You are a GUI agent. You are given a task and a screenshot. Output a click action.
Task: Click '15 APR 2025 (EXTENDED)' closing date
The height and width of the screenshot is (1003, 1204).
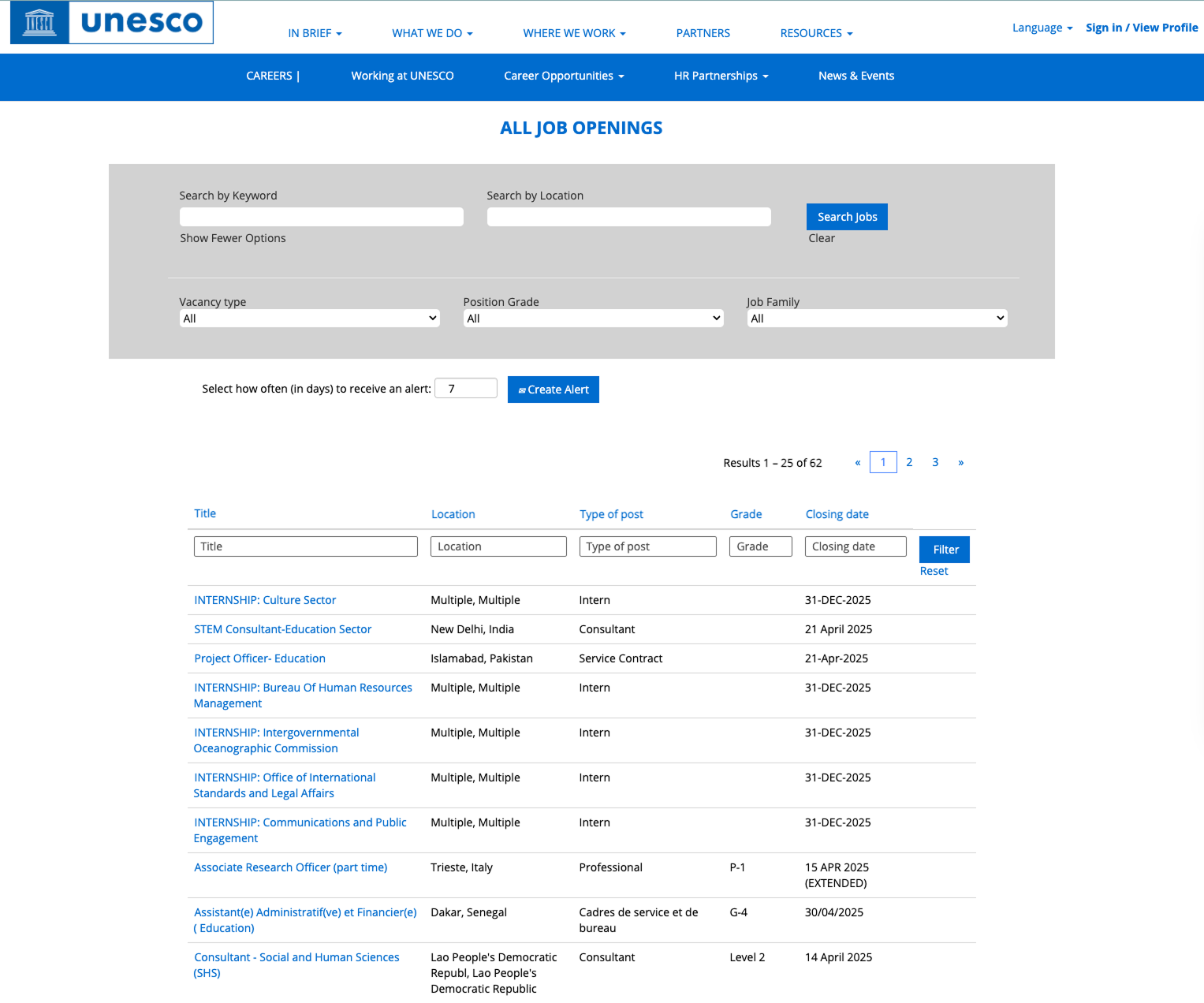click(x=837, y=875)
